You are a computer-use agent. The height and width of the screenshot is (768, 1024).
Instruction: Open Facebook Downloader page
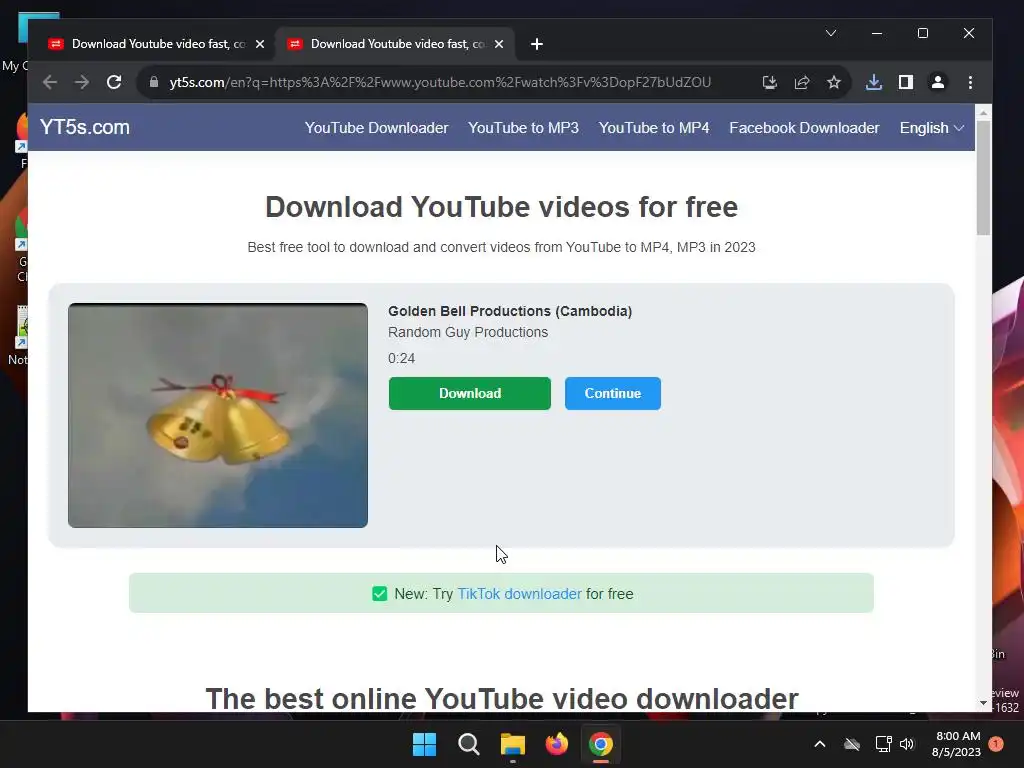pos(804,128)
